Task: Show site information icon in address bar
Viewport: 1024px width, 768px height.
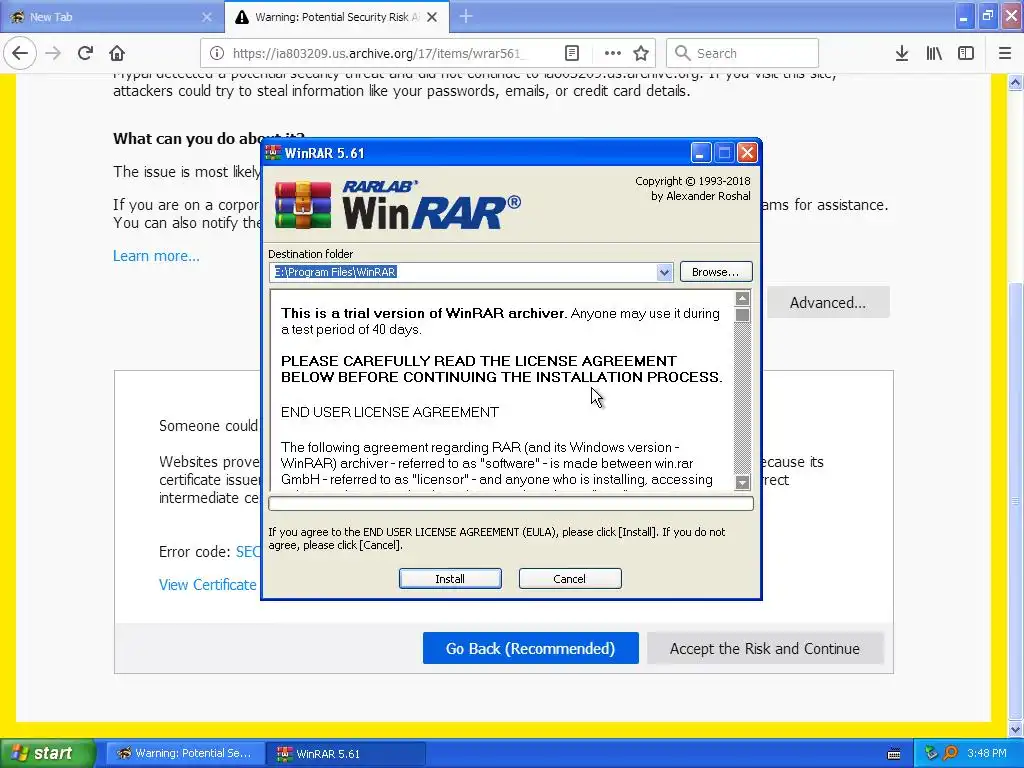Action: pos(217,53)
